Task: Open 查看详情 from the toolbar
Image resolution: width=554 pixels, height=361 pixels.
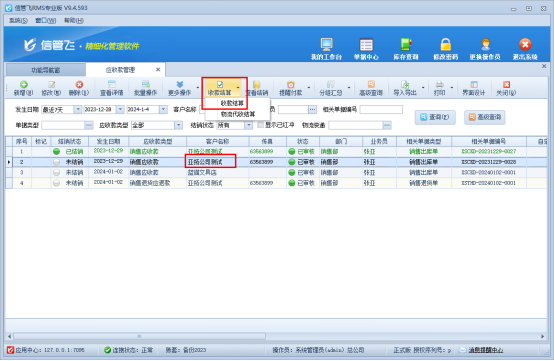Action: click(112, 88)
